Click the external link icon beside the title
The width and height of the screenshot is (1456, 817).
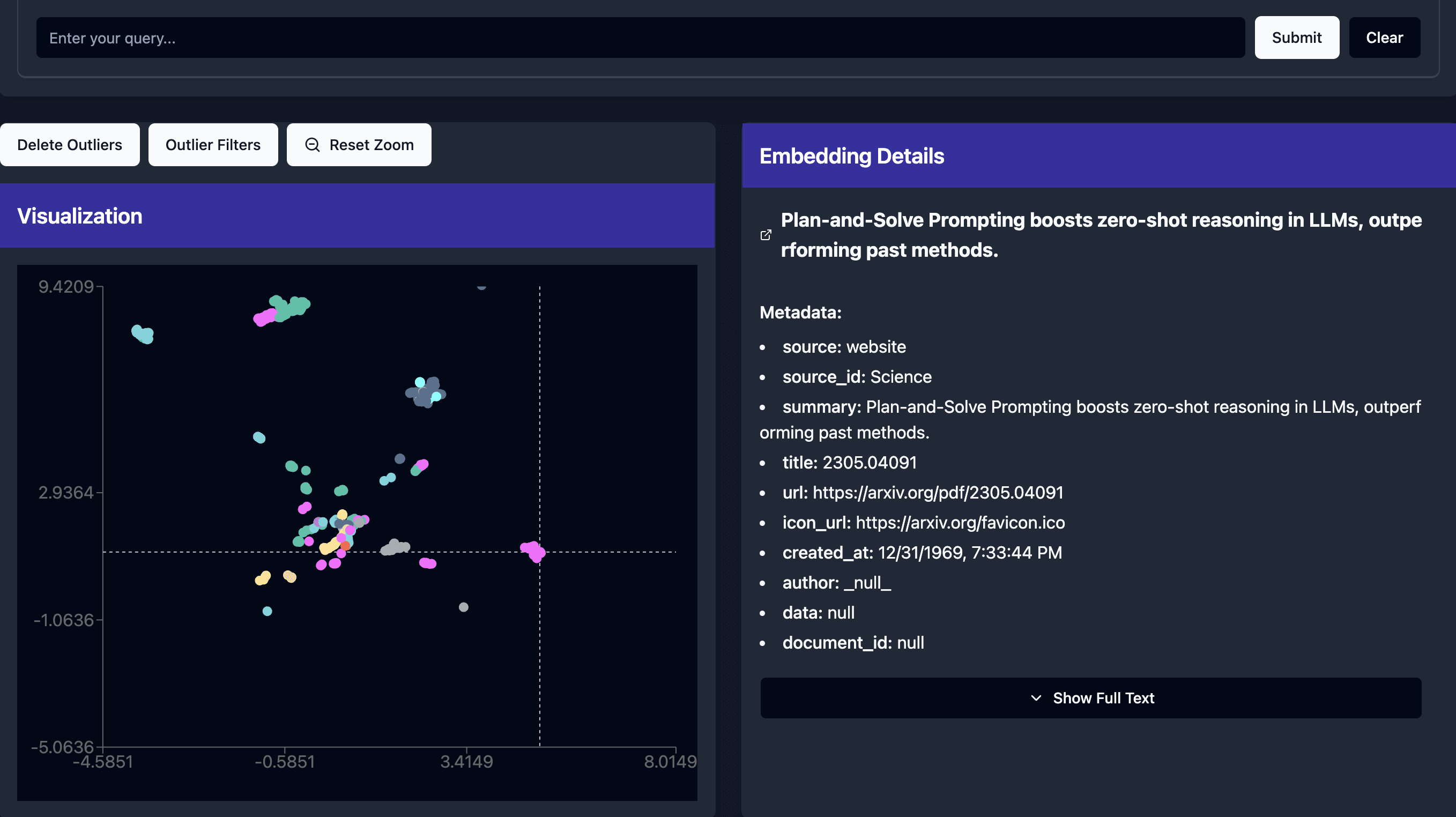click(x=766, y=235)
